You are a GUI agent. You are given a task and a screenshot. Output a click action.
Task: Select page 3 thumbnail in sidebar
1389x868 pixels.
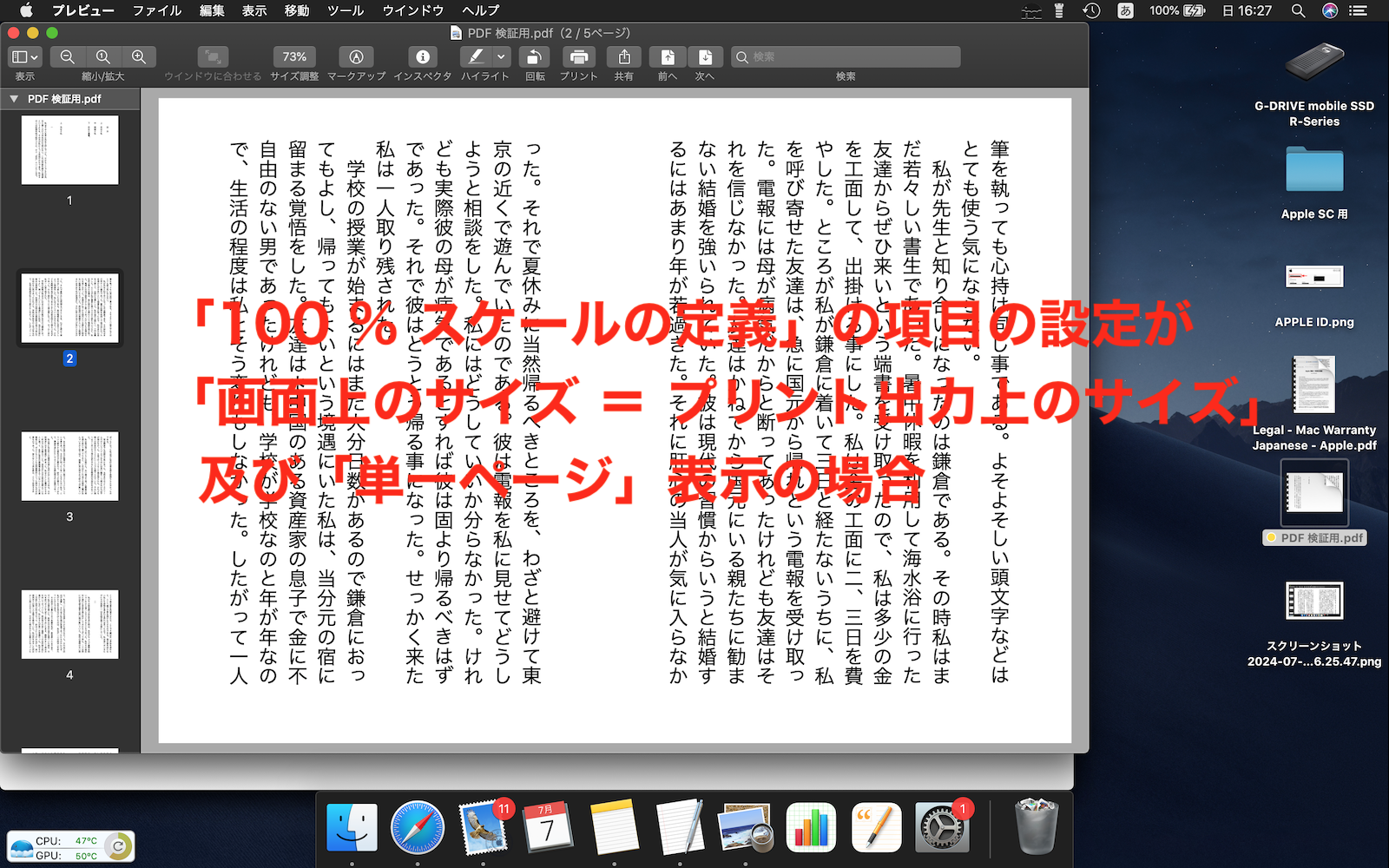point(69,466)
